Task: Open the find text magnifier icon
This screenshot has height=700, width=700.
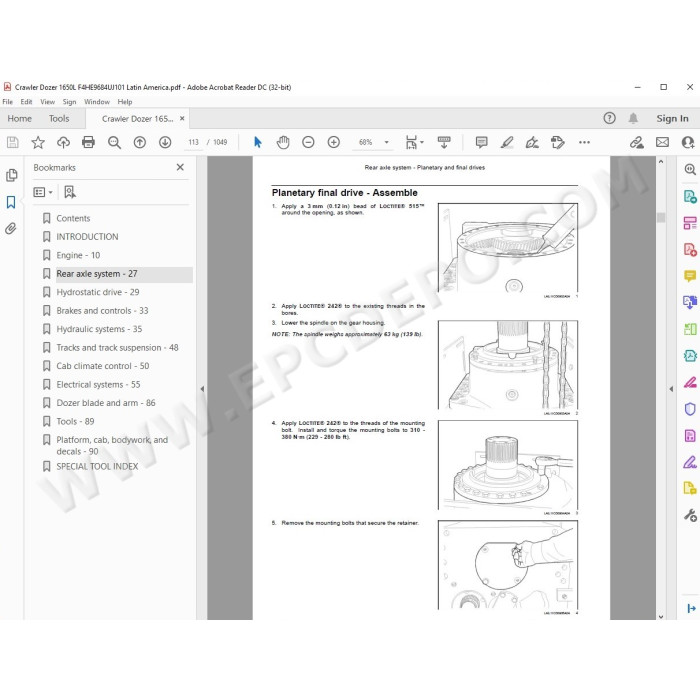Action: [114, 142]
